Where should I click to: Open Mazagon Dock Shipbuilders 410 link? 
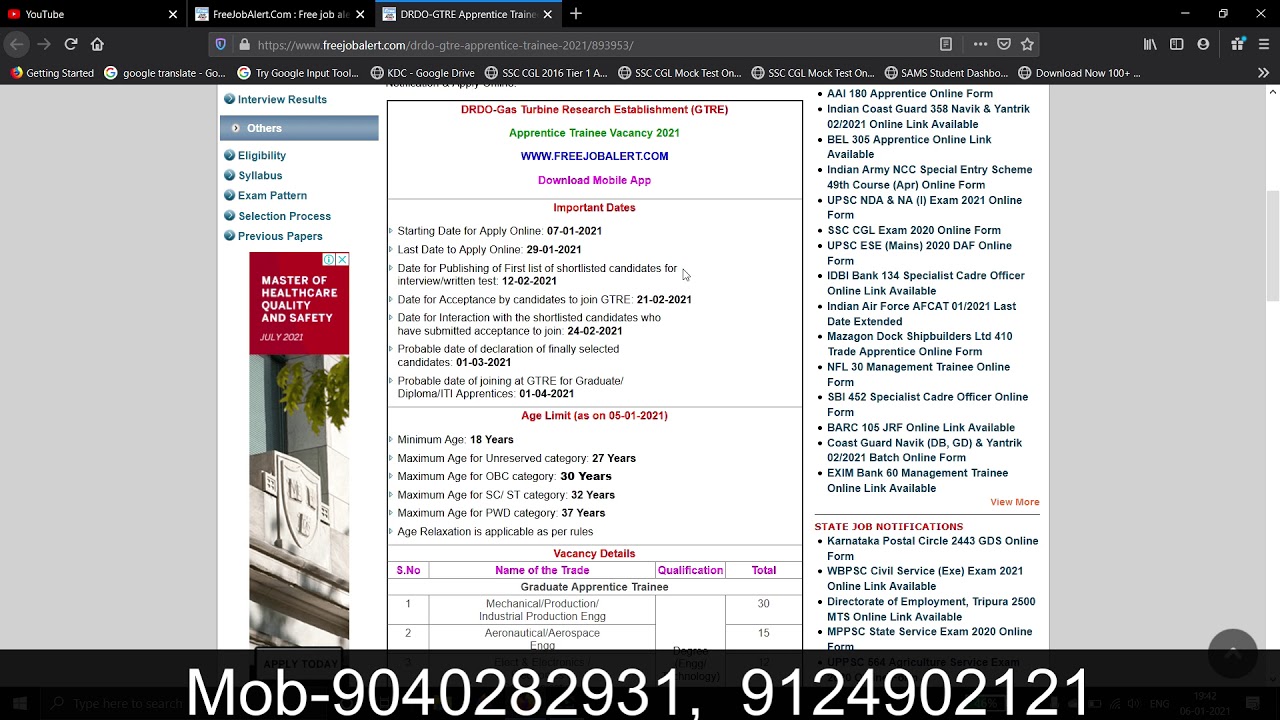click(x=919, y=344)
